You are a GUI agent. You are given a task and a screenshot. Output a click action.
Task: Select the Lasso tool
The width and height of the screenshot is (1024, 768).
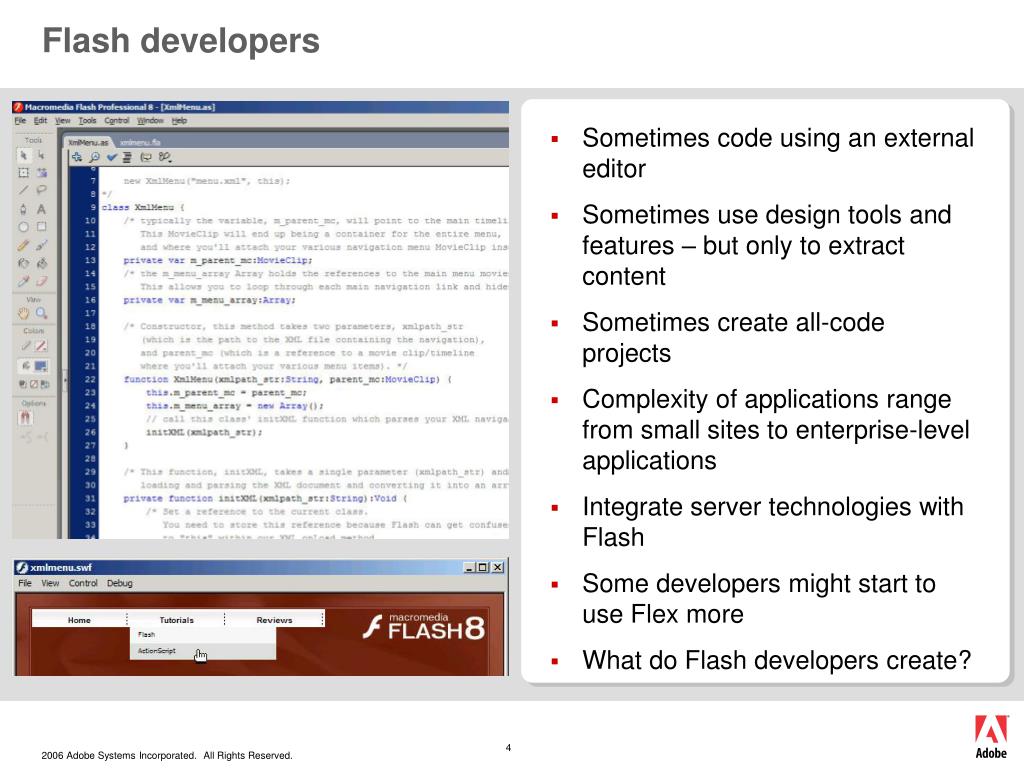[x=41, y=191]
